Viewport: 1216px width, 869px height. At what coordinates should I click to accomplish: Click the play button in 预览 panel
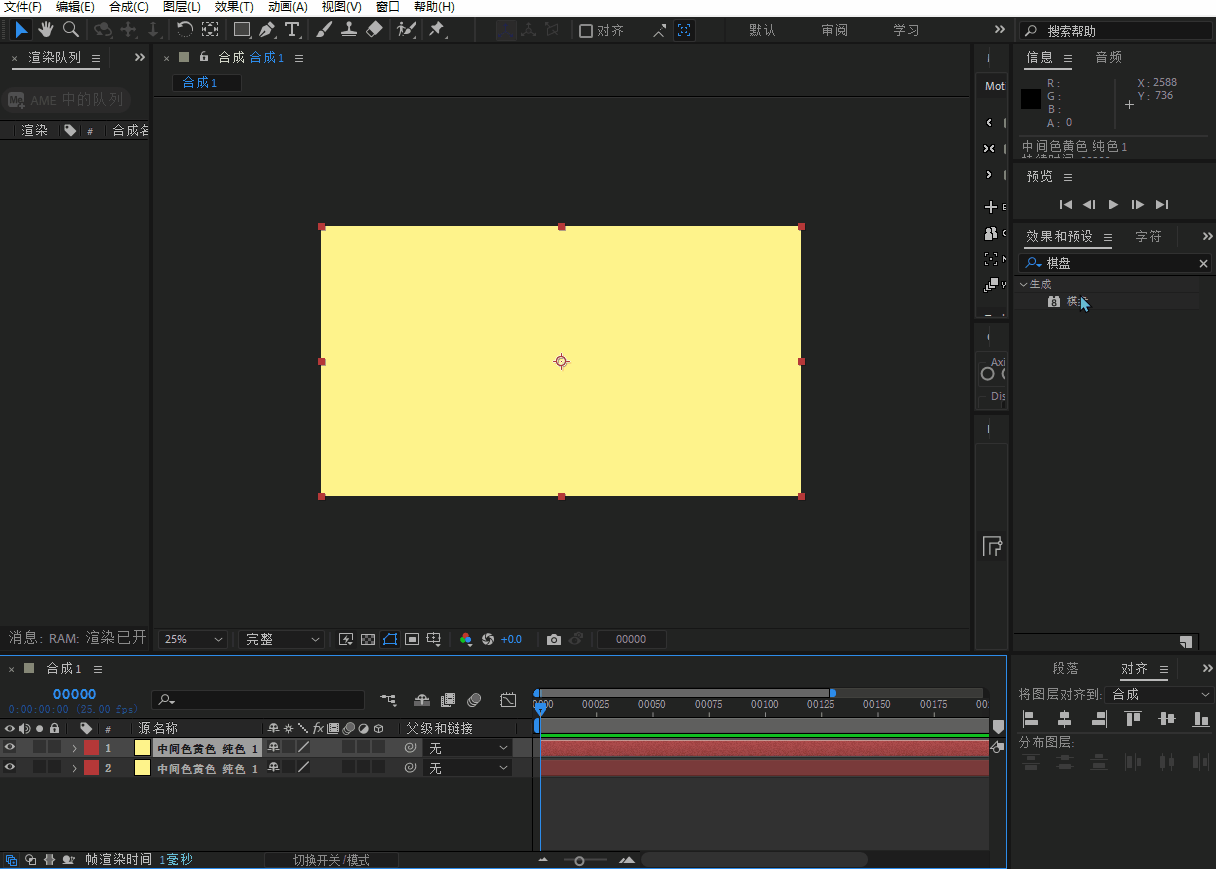tap(1113, 204)
